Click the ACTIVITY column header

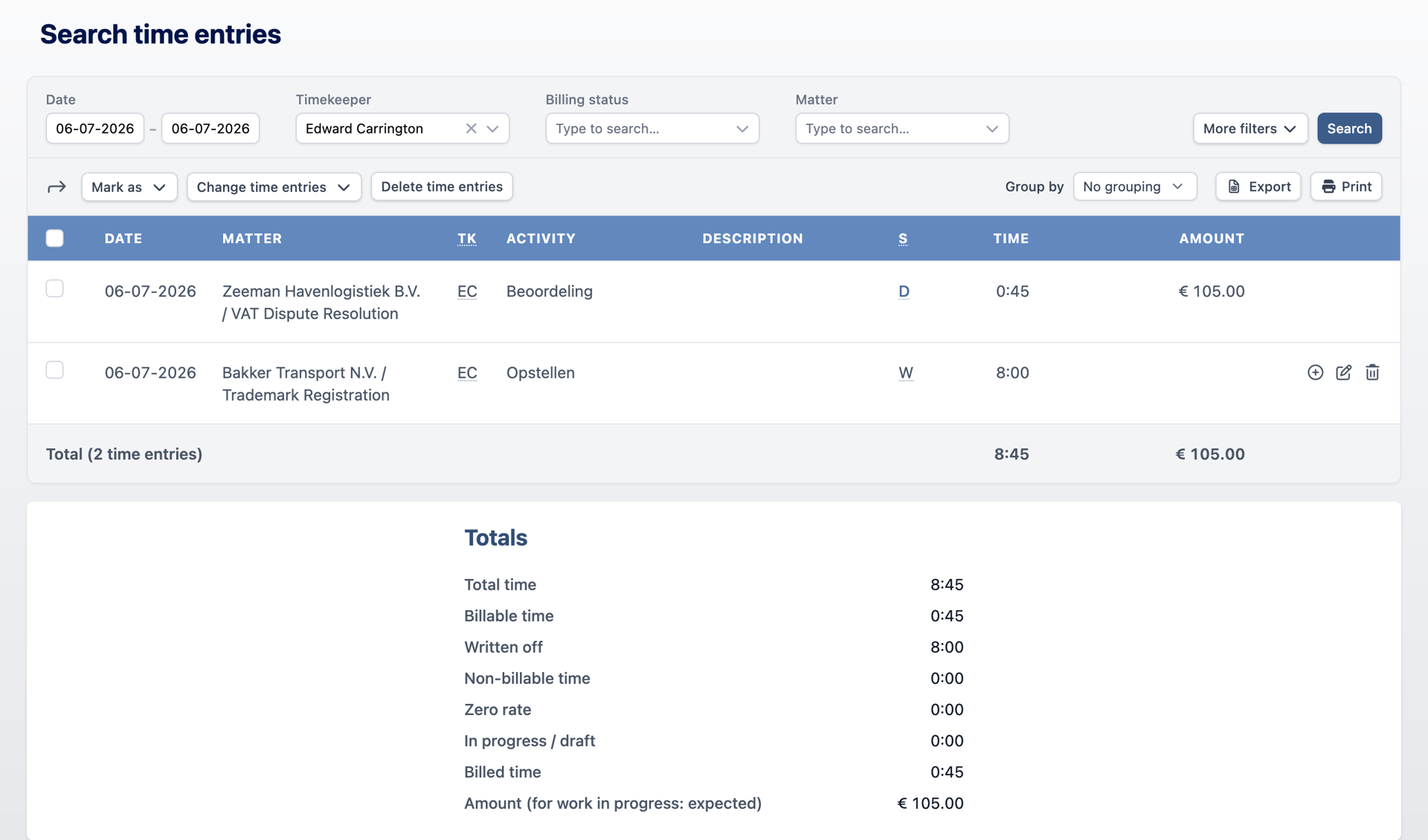pos(541,239)
